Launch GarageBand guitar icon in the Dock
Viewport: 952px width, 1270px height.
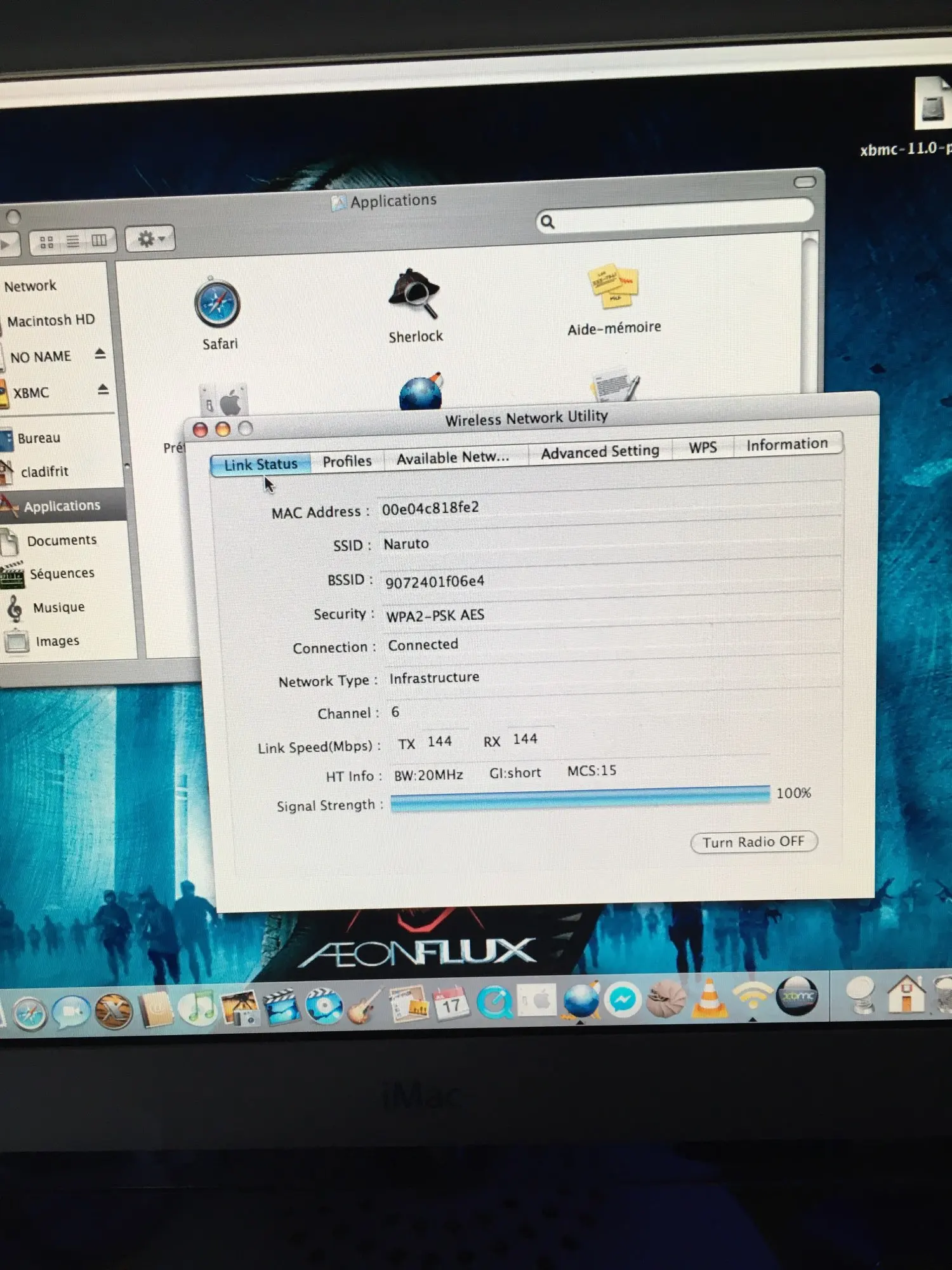(365, 1005)
